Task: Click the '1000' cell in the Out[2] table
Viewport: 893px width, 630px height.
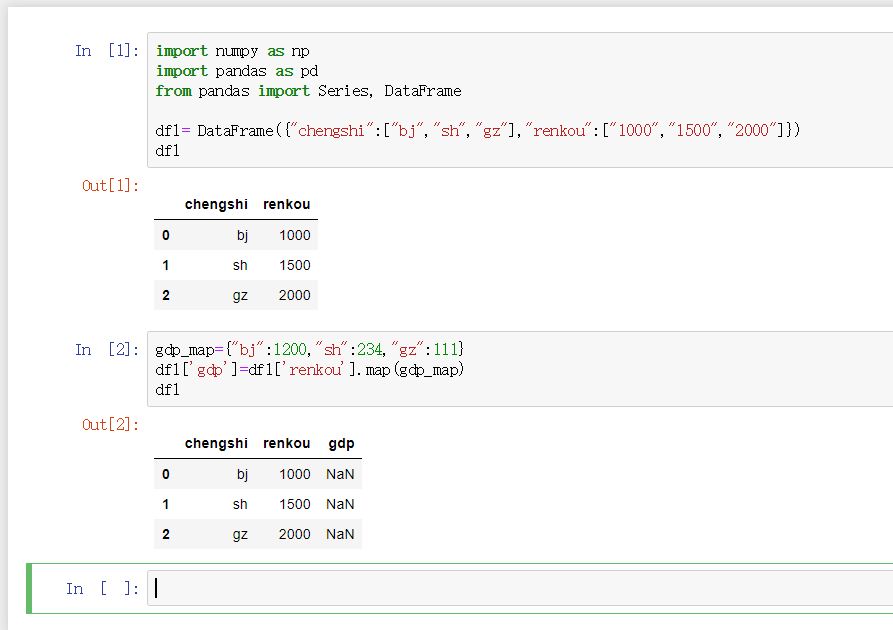Action: [x=294, y=474]
